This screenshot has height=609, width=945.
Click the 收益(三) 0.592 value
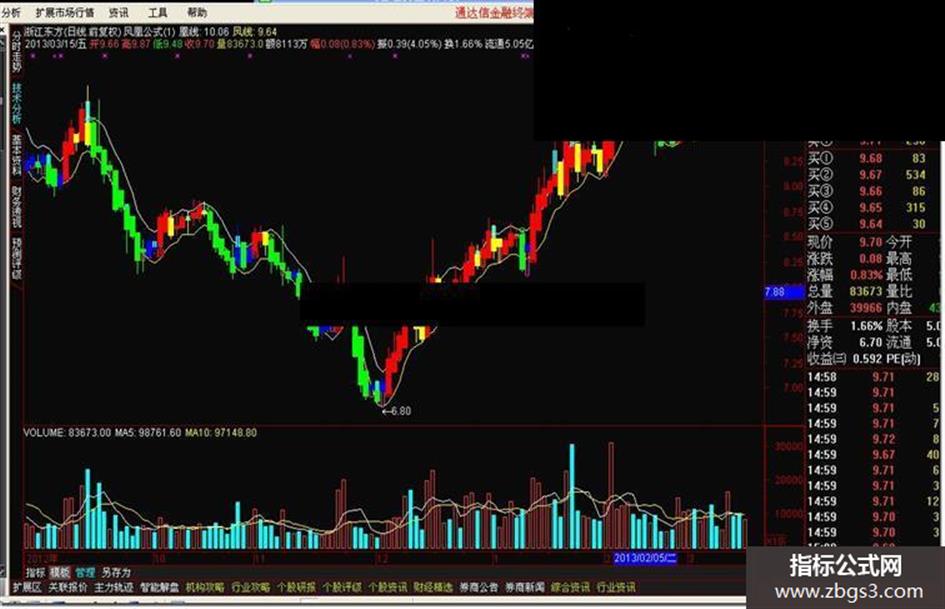pos(868,359)
